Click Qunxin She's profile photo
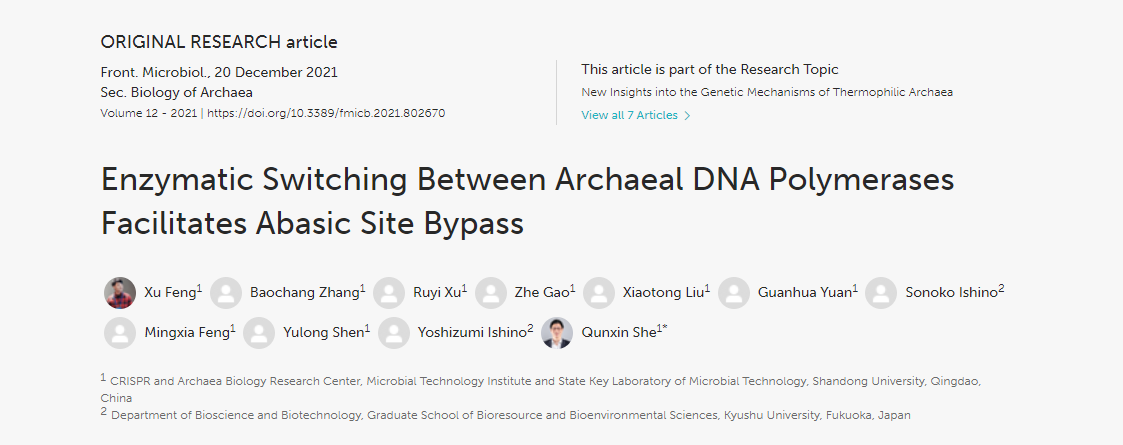Viewport: 1123px width, 445px height. 557,333
